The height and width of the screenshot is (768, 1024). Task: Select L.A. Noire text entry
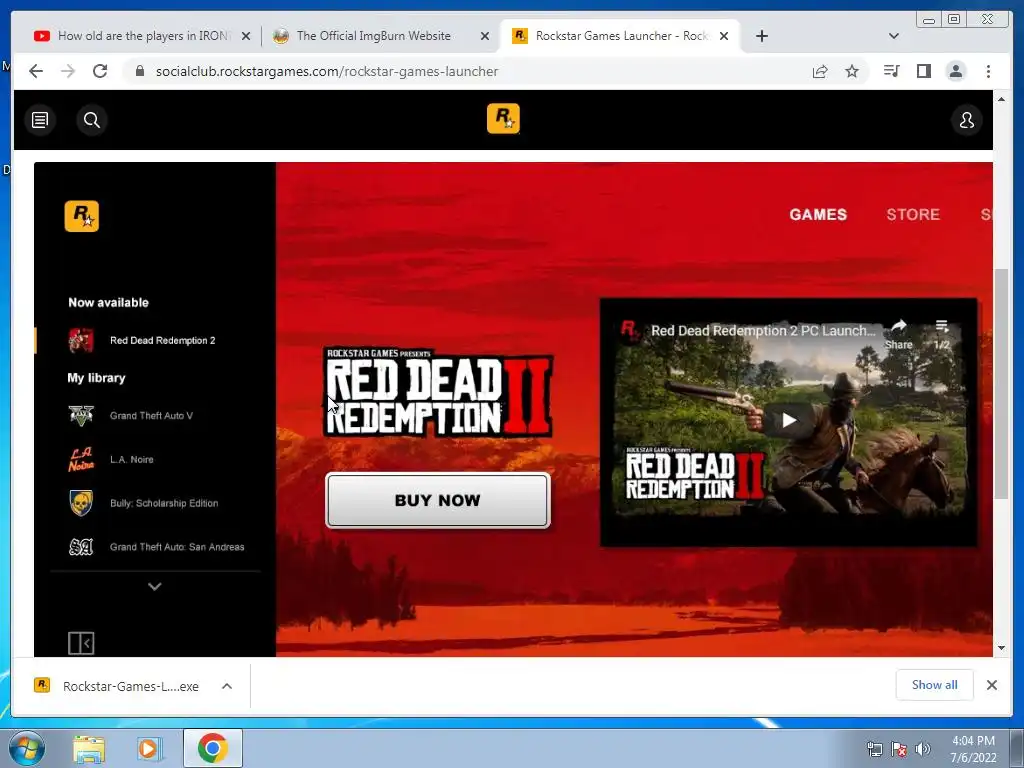(x=132, y=459)
